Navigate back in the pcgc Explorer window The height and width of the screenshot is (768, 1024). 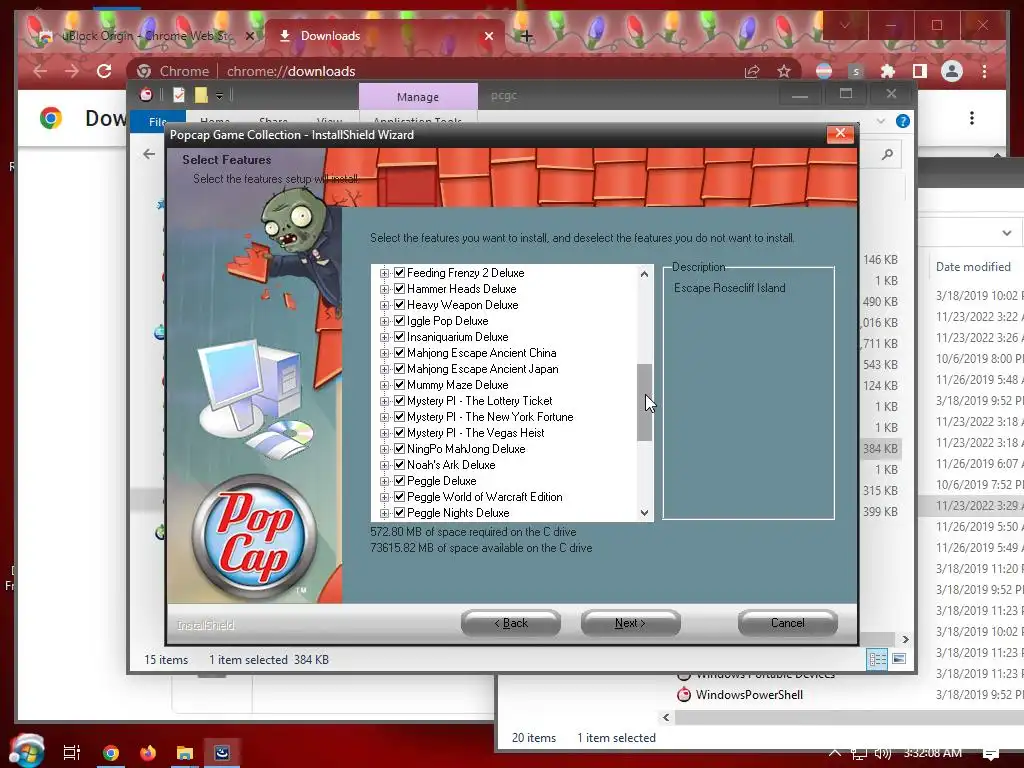tap(149, 154)
